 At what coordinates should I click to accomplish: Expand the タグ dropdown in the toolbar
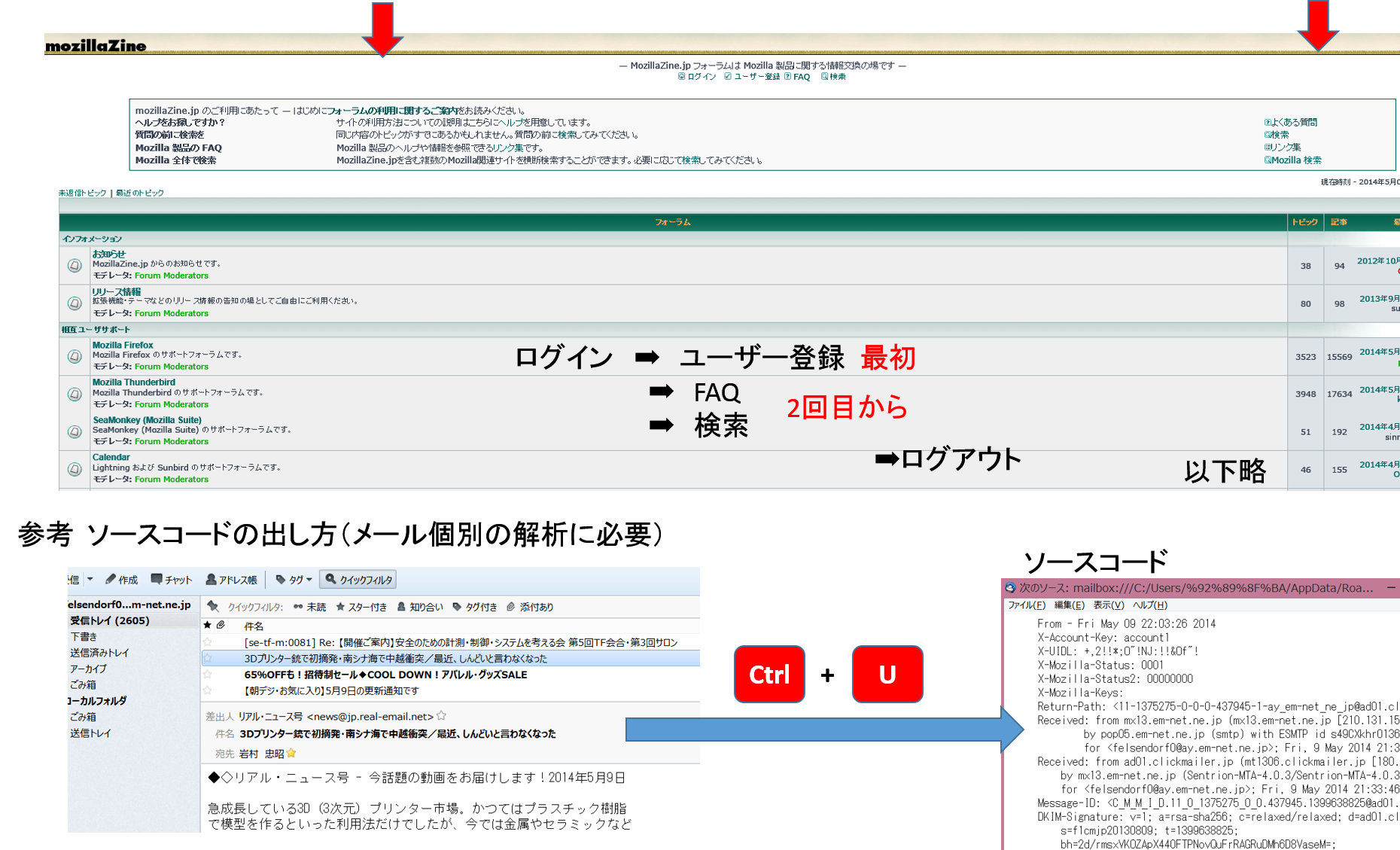[x=294, y=579]
